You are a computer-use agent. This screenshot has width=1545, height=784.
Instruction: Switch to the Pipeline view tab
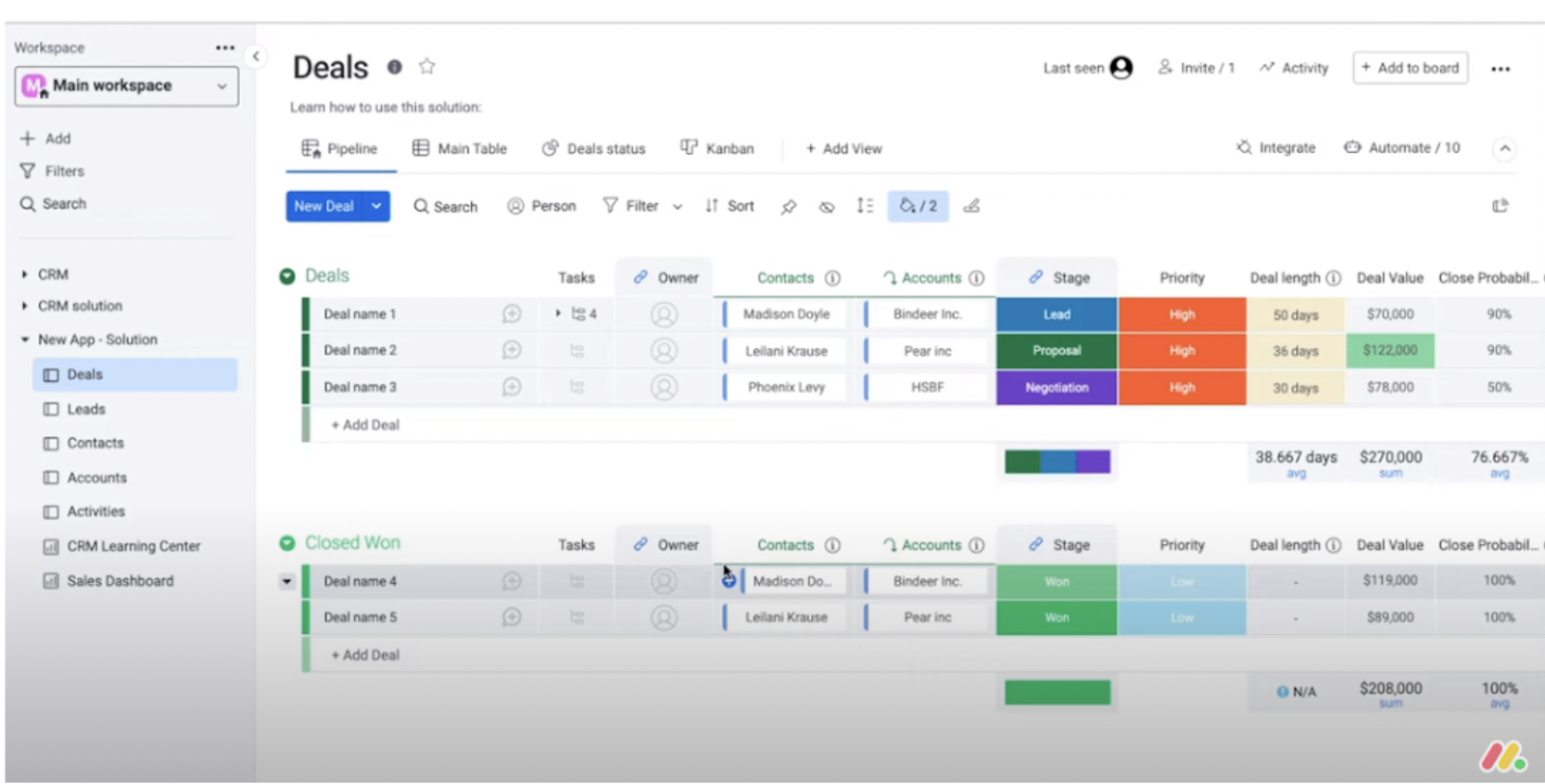pos(340,148)
